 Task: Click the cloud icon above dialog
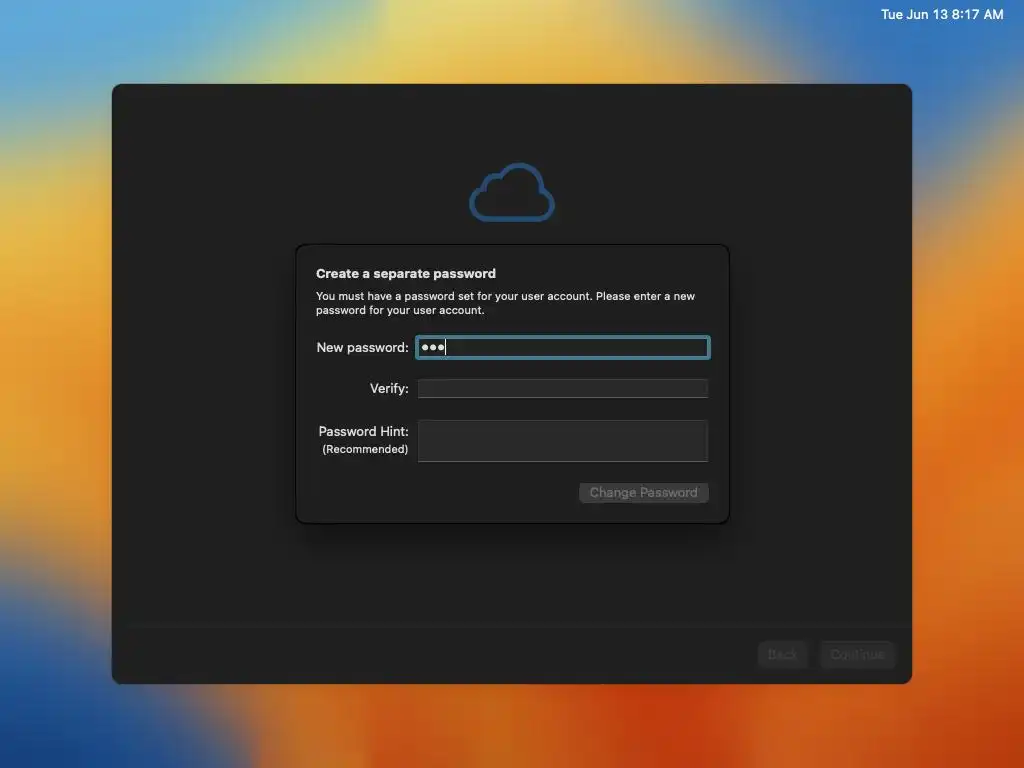pyautogui.click(x=512, y=193)
